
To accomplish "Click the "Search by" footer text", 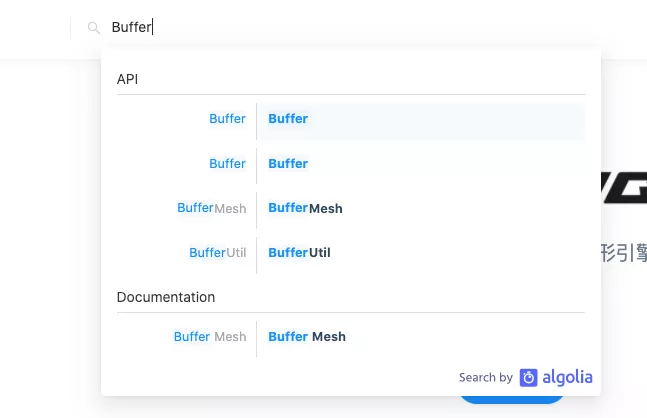I will click(x=485, y=378).
